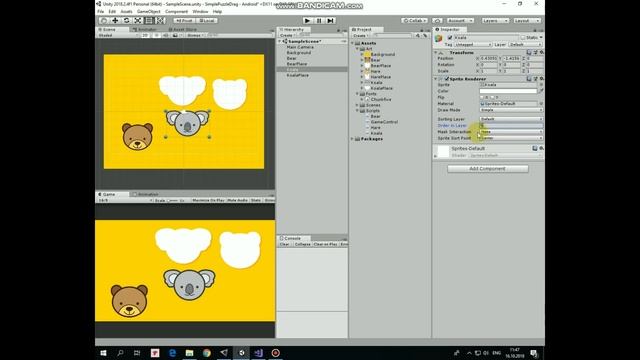Open the Account dropdown

coord(460,20)
